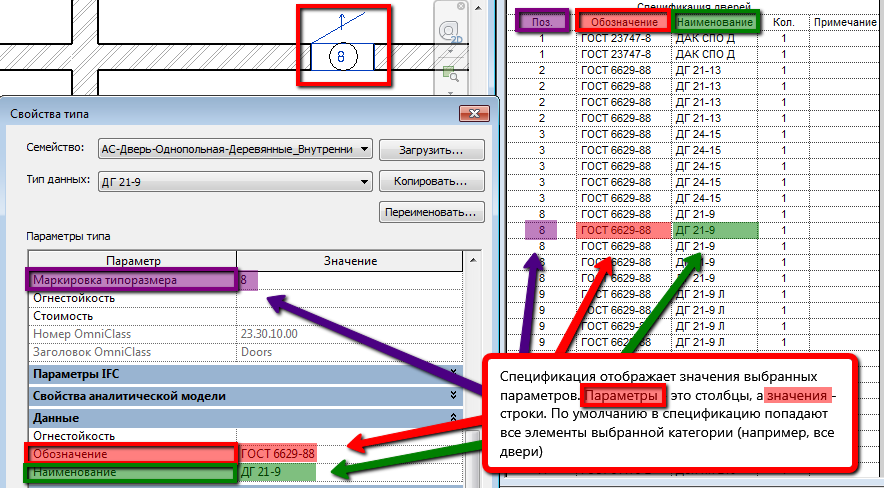Viewport: 884px width, 488px height.
Task: Click the drawing view scroll-up arrow
Action: (x=479, y=7)
